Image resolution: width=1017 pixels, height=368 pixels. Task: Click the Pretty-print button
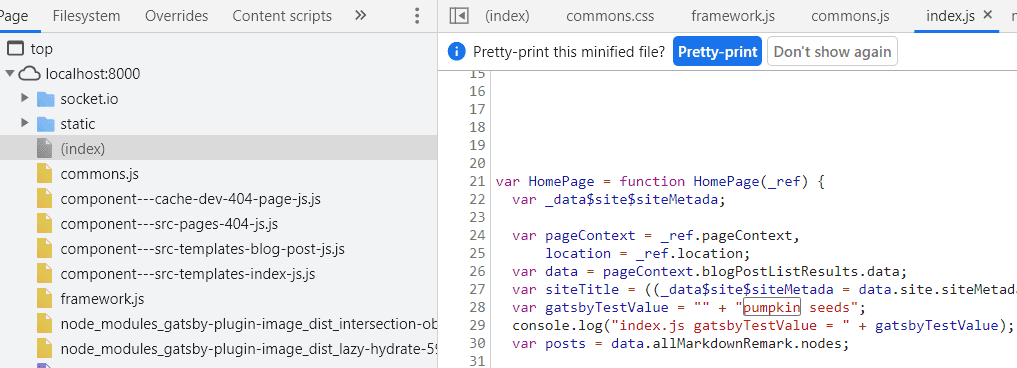(x=717, y=52)
